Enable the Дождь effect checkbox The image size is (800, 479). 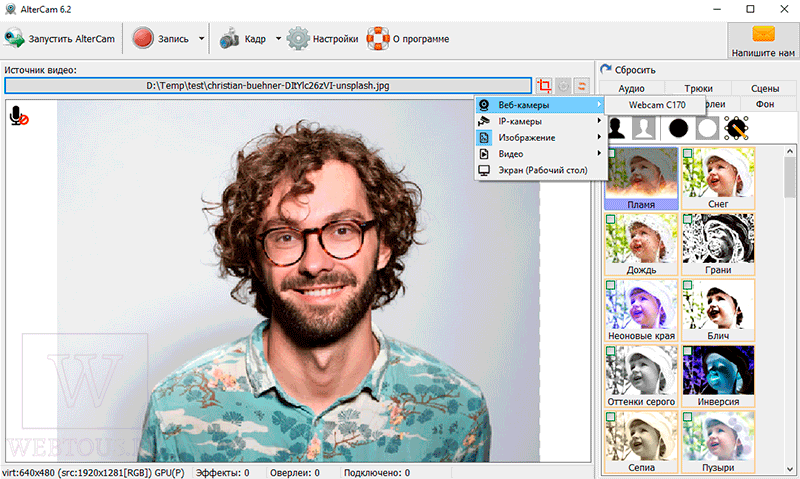click(x=611, y=219)
